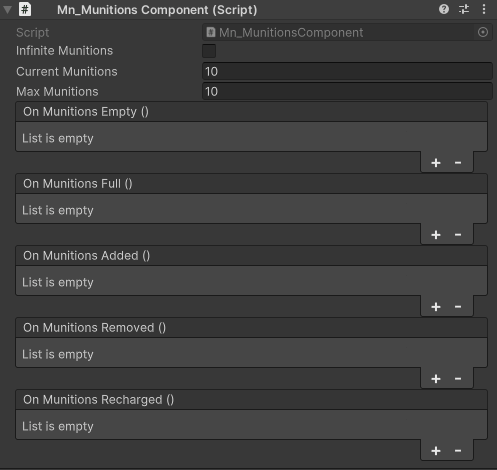Remove listener from On Munitions Full

point(458,235)
